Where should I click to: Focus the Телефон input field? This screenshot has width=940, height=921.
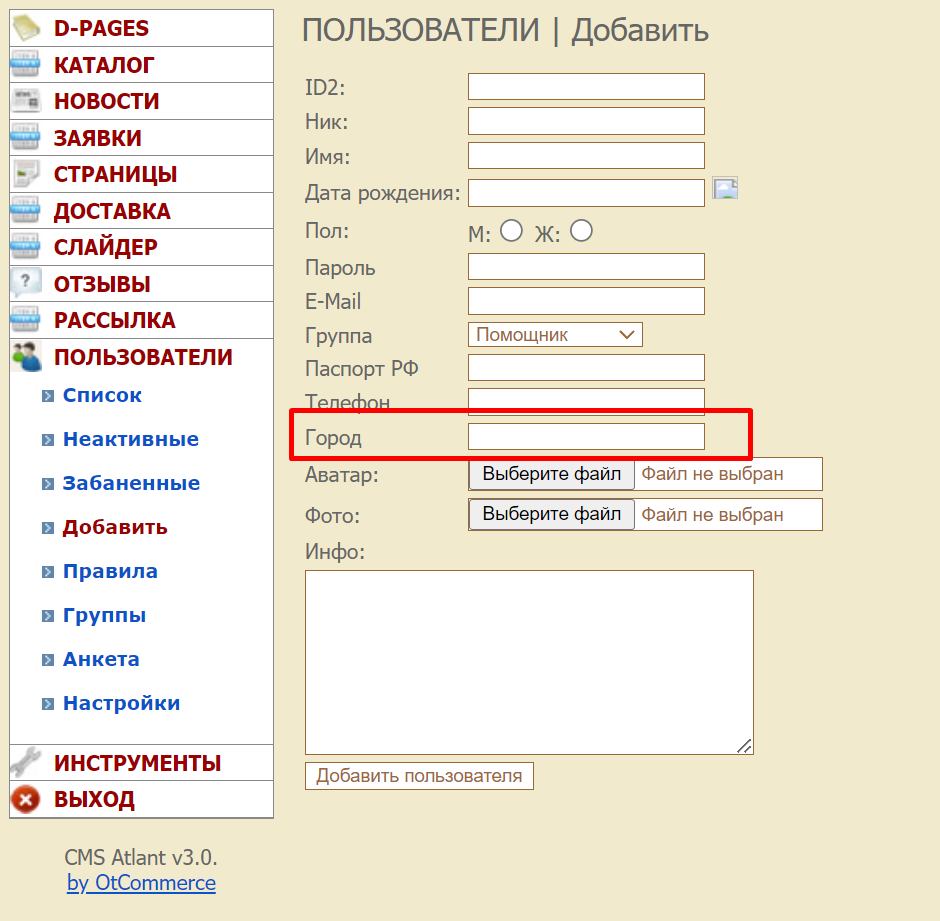(x=586, y=401)
